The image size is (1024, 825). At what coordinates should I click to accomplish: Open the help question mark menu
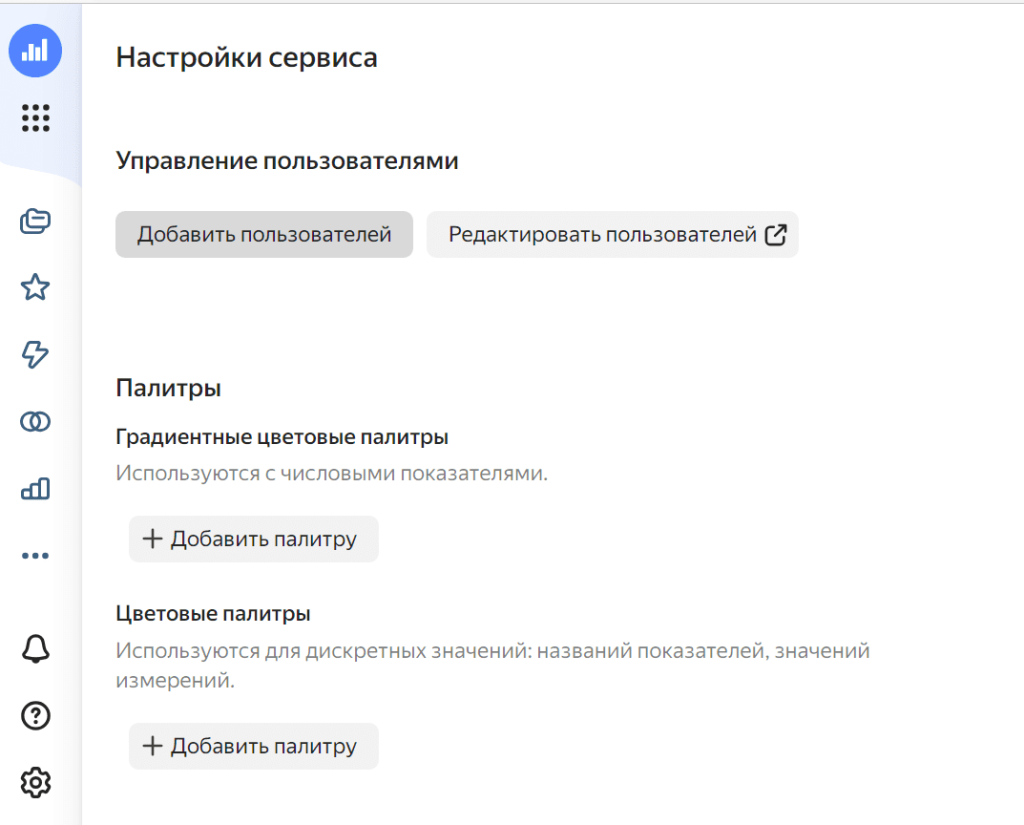click(x=35, y=716)
